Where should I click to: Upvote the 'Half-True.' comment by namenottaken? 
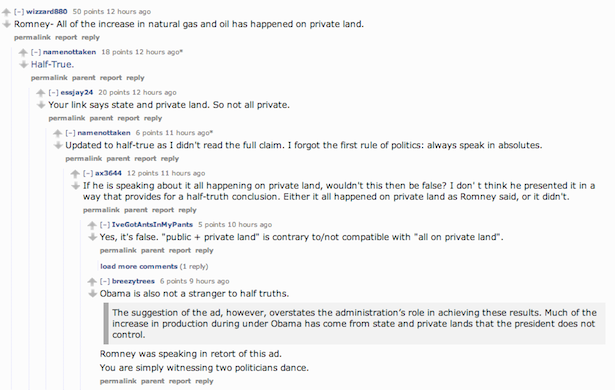[x=24, y=53]
